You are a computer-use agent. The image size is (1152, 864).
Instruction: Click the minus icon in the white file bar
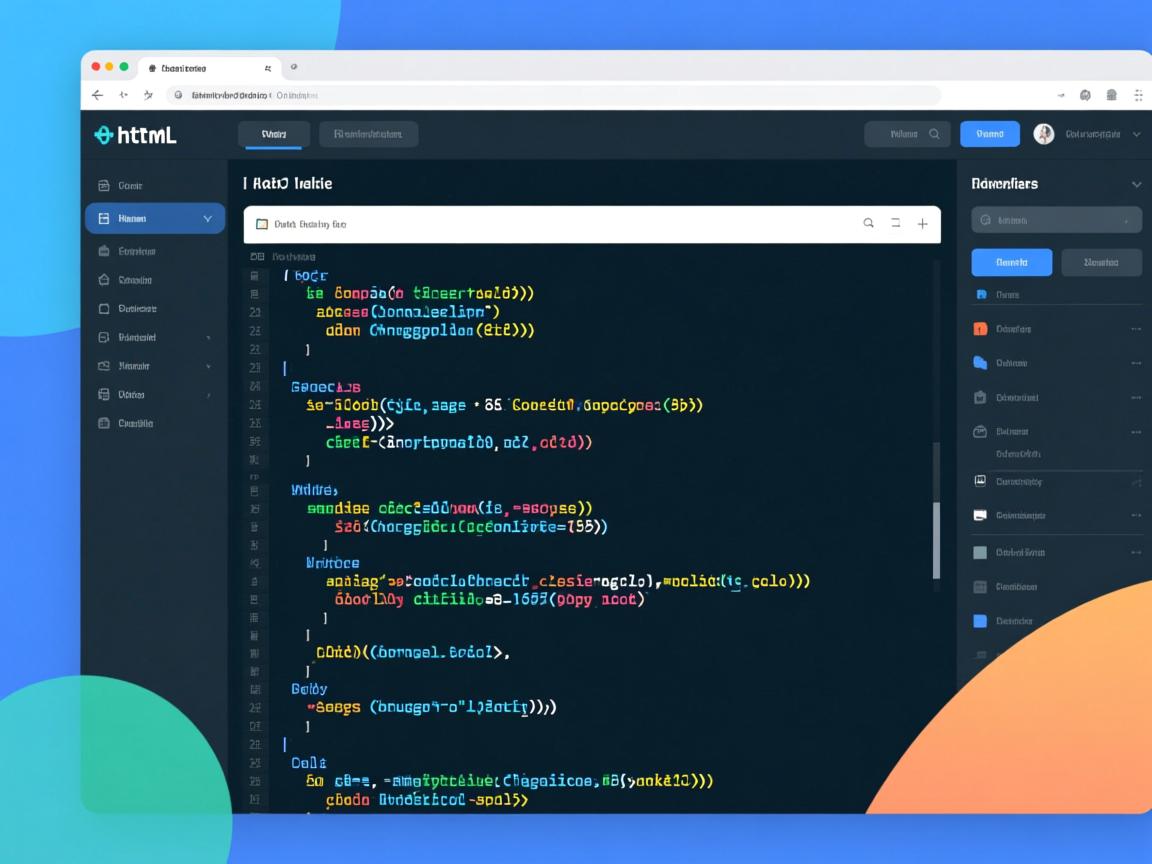895,224
